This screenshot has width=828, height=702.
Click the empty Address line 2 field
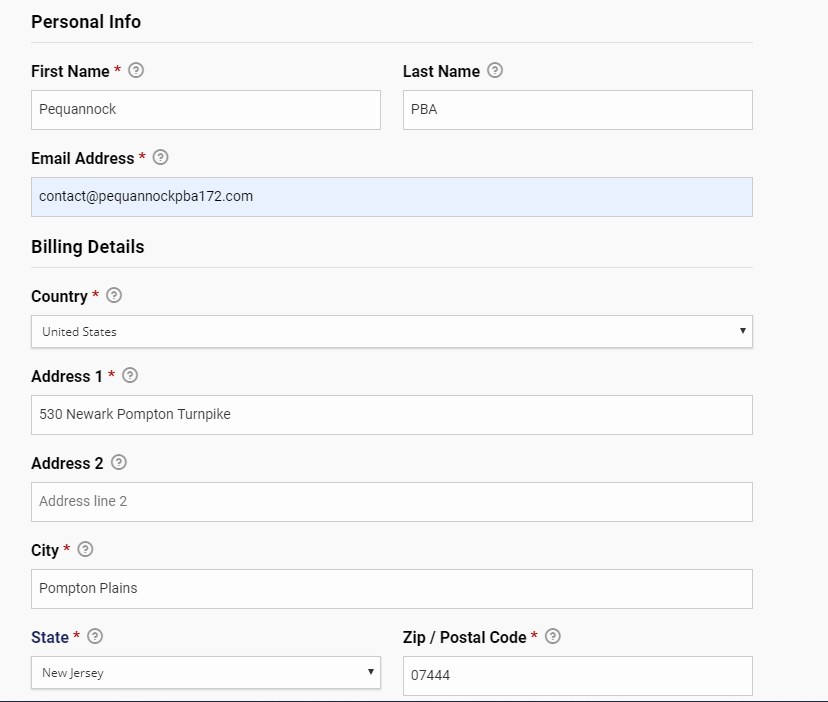coord(391,501)
